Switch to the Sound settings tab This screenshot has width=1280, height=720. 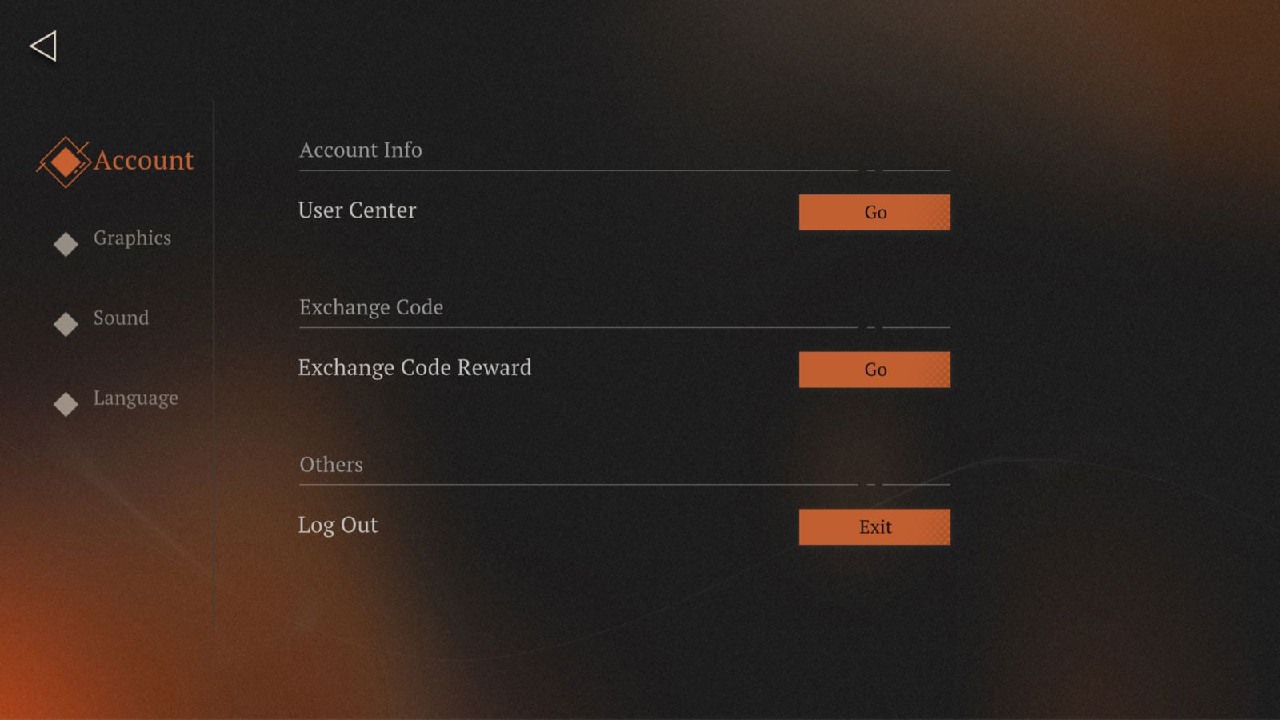coord(120,318)
